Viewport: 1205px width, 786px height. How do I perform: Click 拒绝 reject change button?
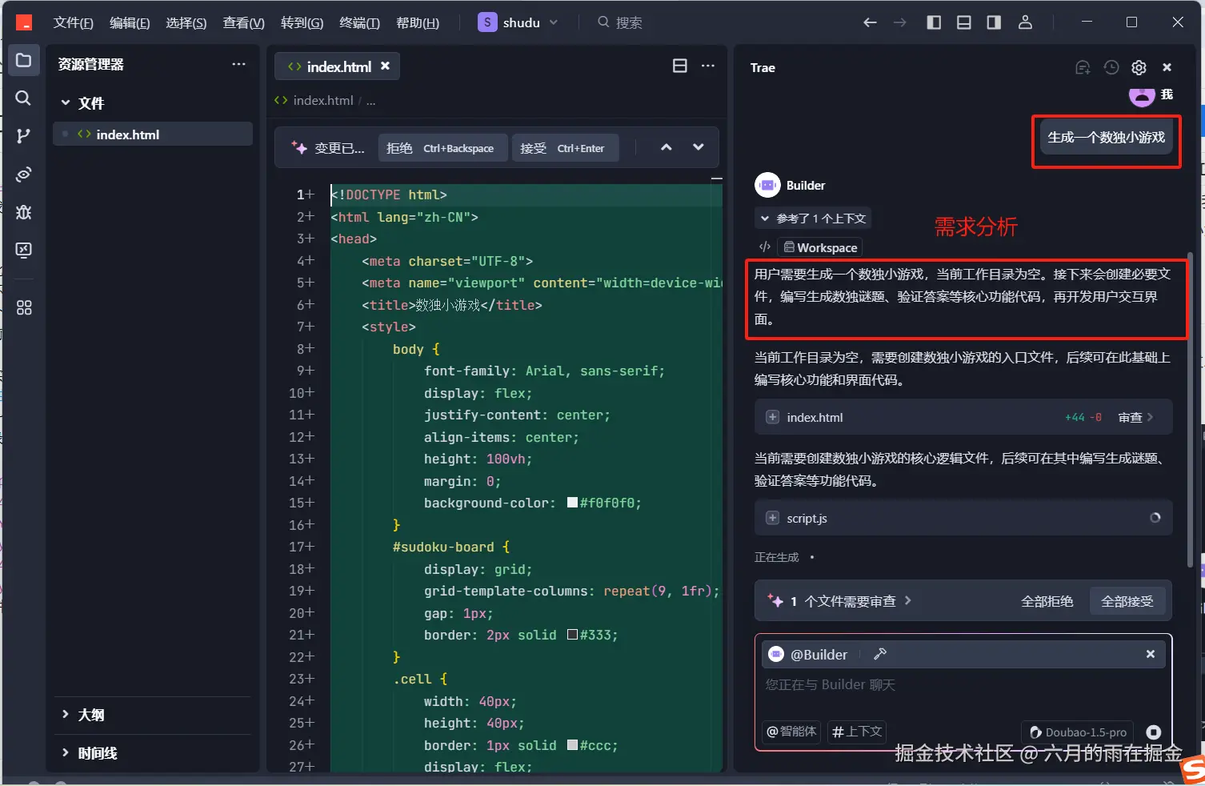pyautogui.click(x=442, y=148)
